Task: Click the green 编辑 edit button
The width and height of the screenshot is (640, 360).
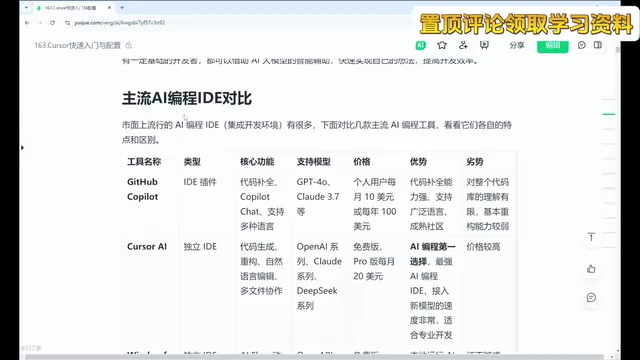Action: (553, 46)
